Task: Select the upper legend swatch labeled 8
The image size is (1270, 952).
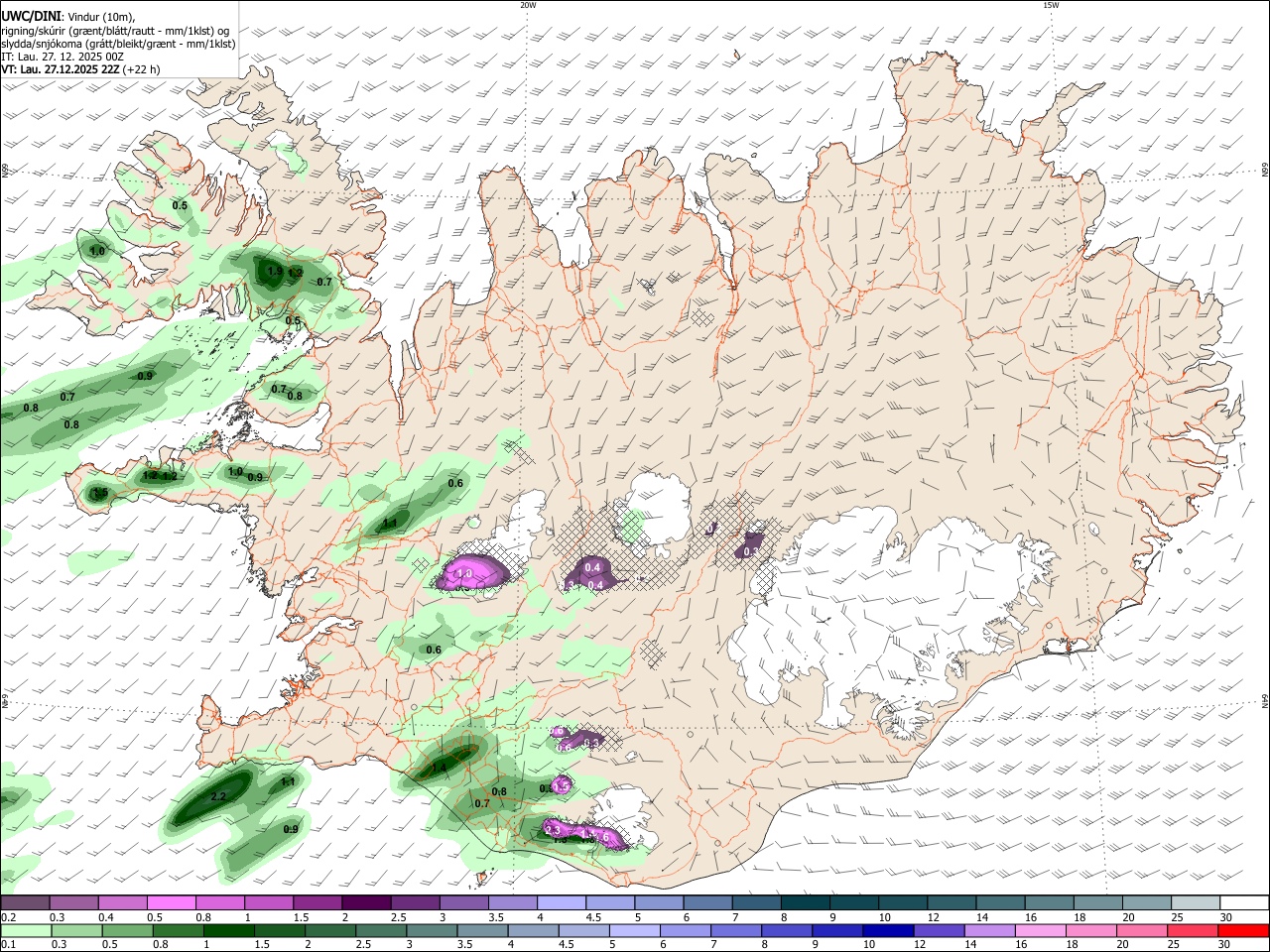Action: [x=805, y=902]
